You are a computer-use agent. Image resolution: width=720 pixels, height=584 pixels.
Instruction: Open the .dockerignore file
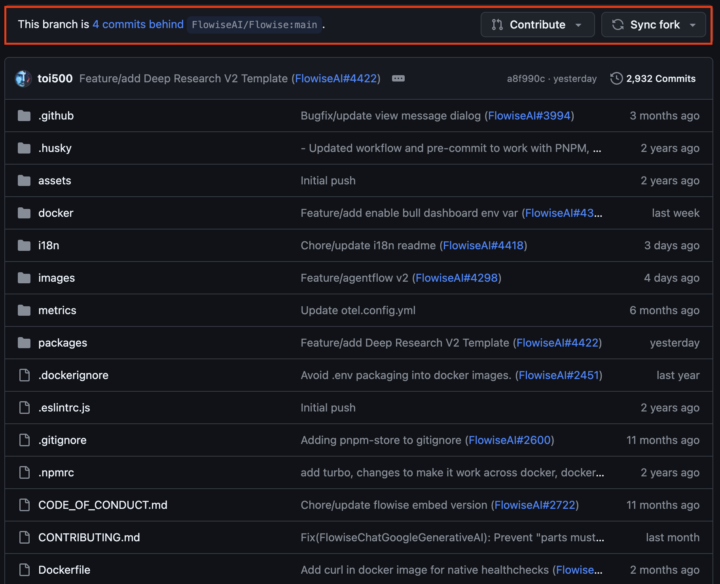(73, 375)
